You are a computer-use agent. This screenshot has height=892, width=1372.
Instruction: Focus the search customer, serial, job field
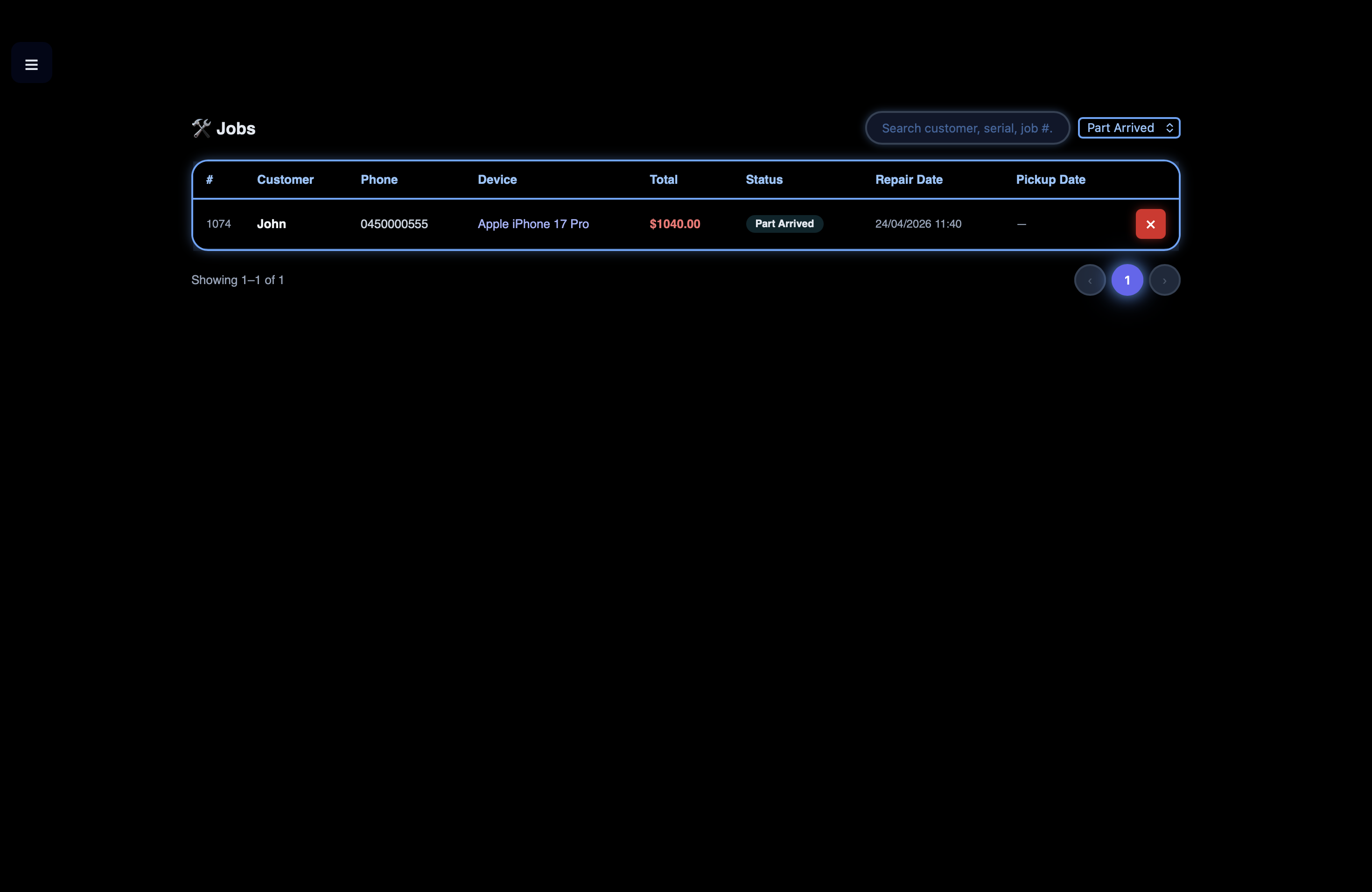coord(967,128)
